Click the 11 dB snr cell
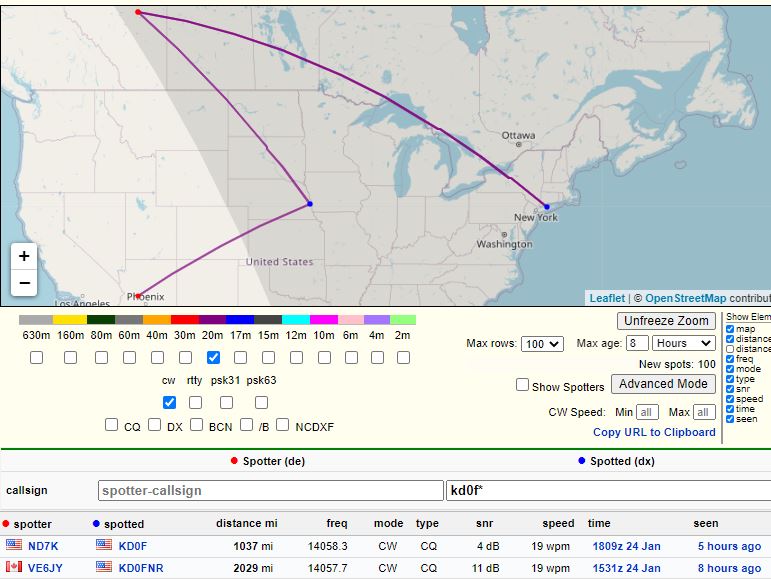Viewport: 771px width, 579px height. click(485, 568)
